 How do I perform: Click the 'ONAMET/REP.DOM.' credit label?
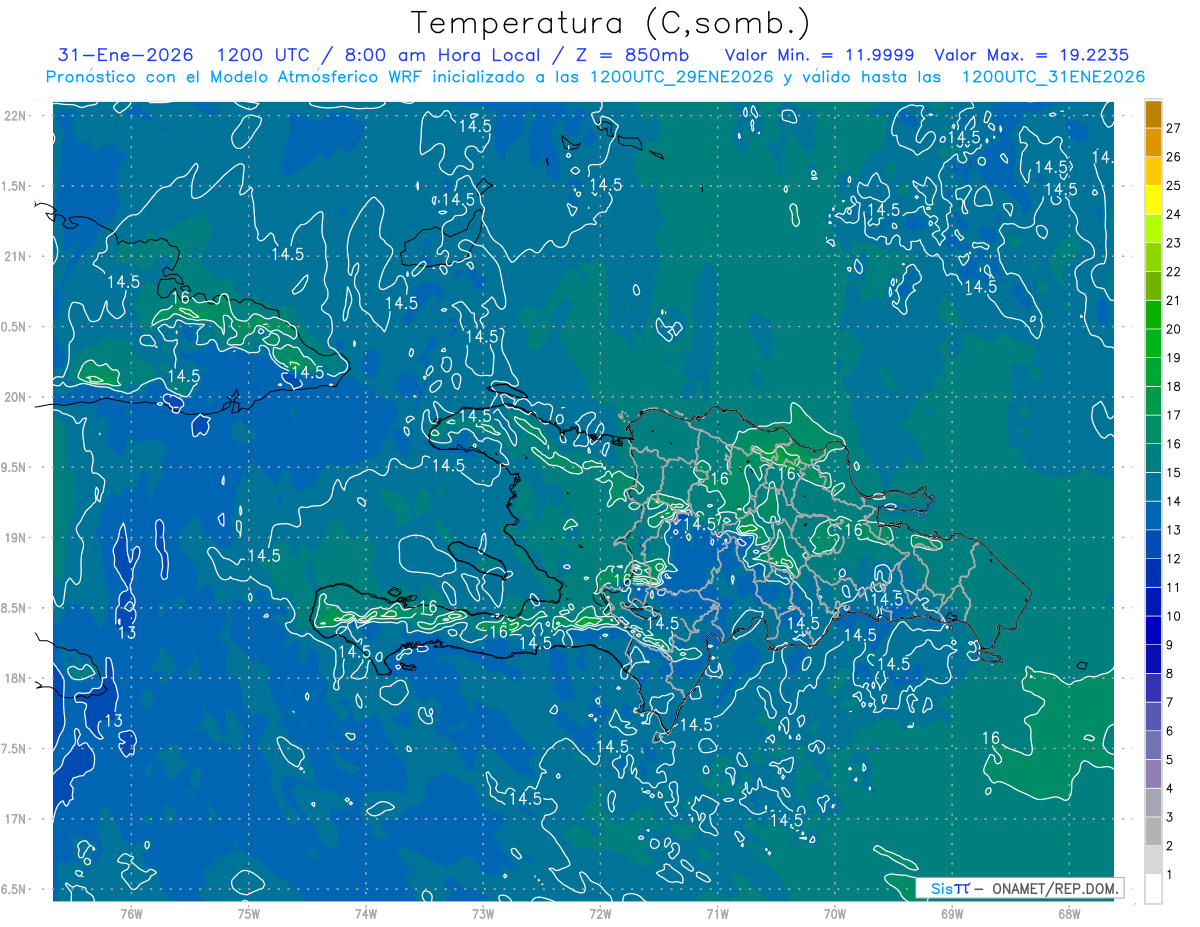pyautogui.click(x=1054, y=888)
